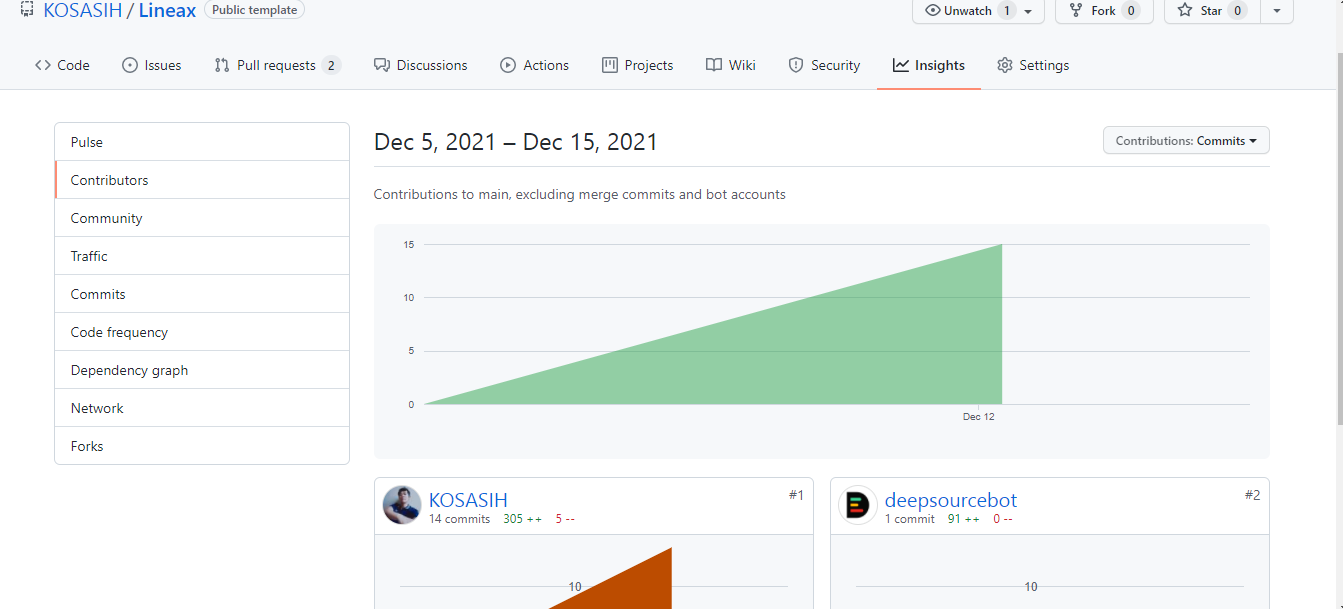The width and height of the screenshot is (1343, 609).
Task: Click the Actions play icon
Action: coord(508,65)
